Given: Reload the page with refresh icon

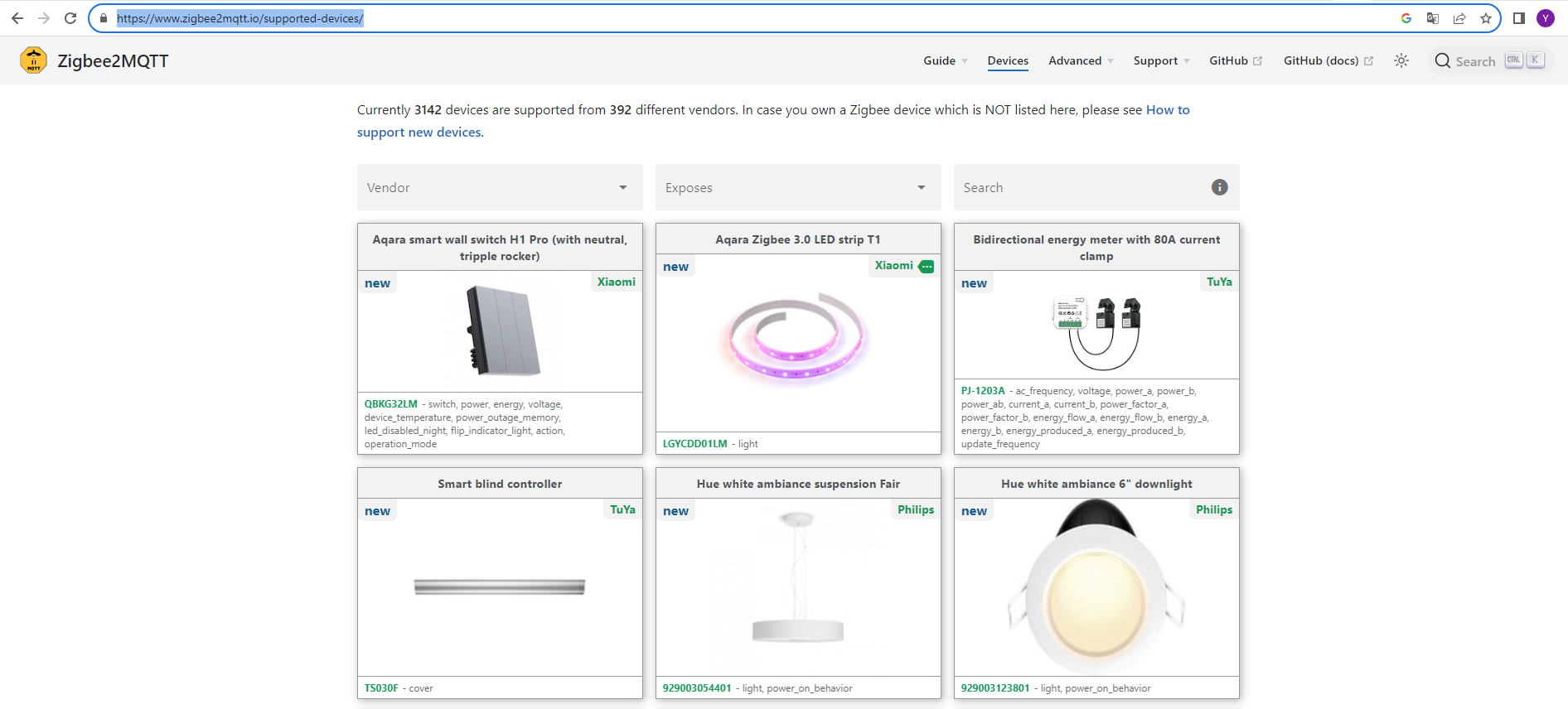Looking at the screenshot, I should coord(70,18).
